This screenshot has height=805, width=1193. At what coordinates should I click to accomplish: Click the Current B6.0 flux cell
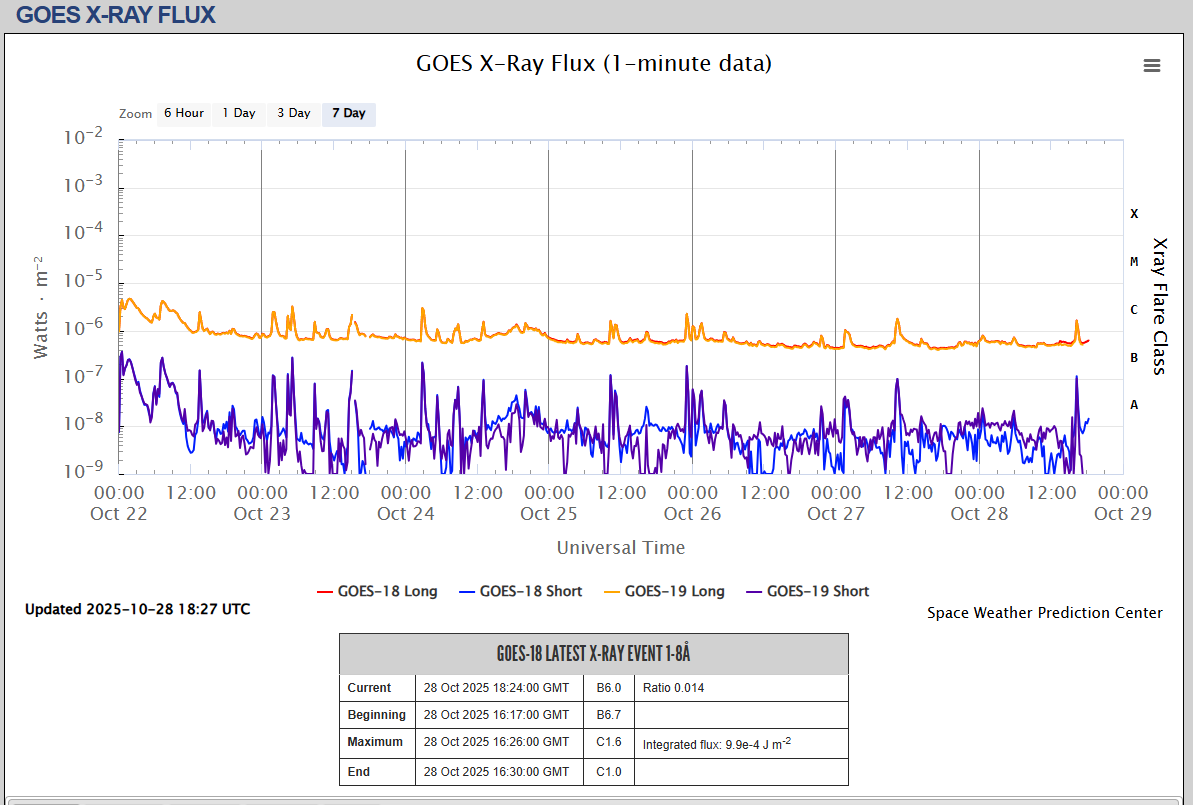tap(609, 688)
